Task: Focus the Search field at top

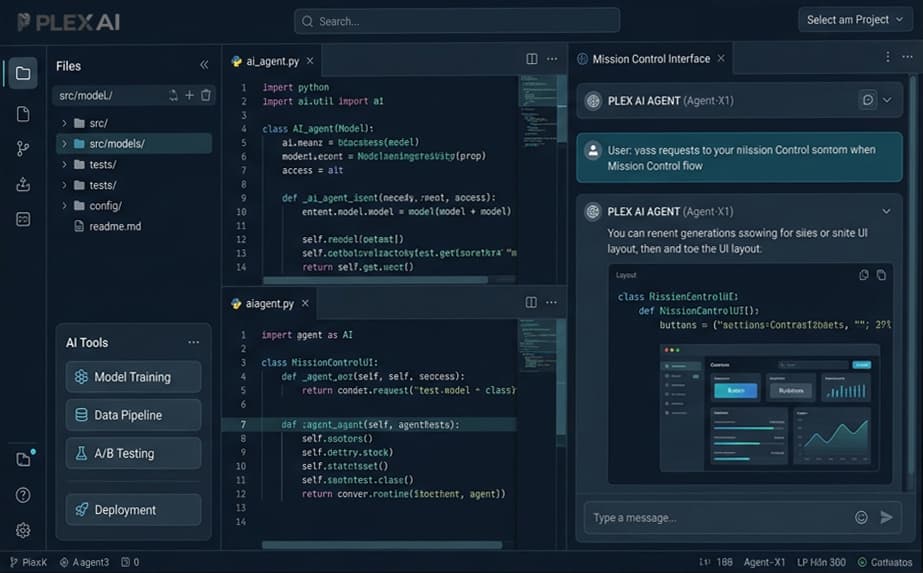Action: 457,21
